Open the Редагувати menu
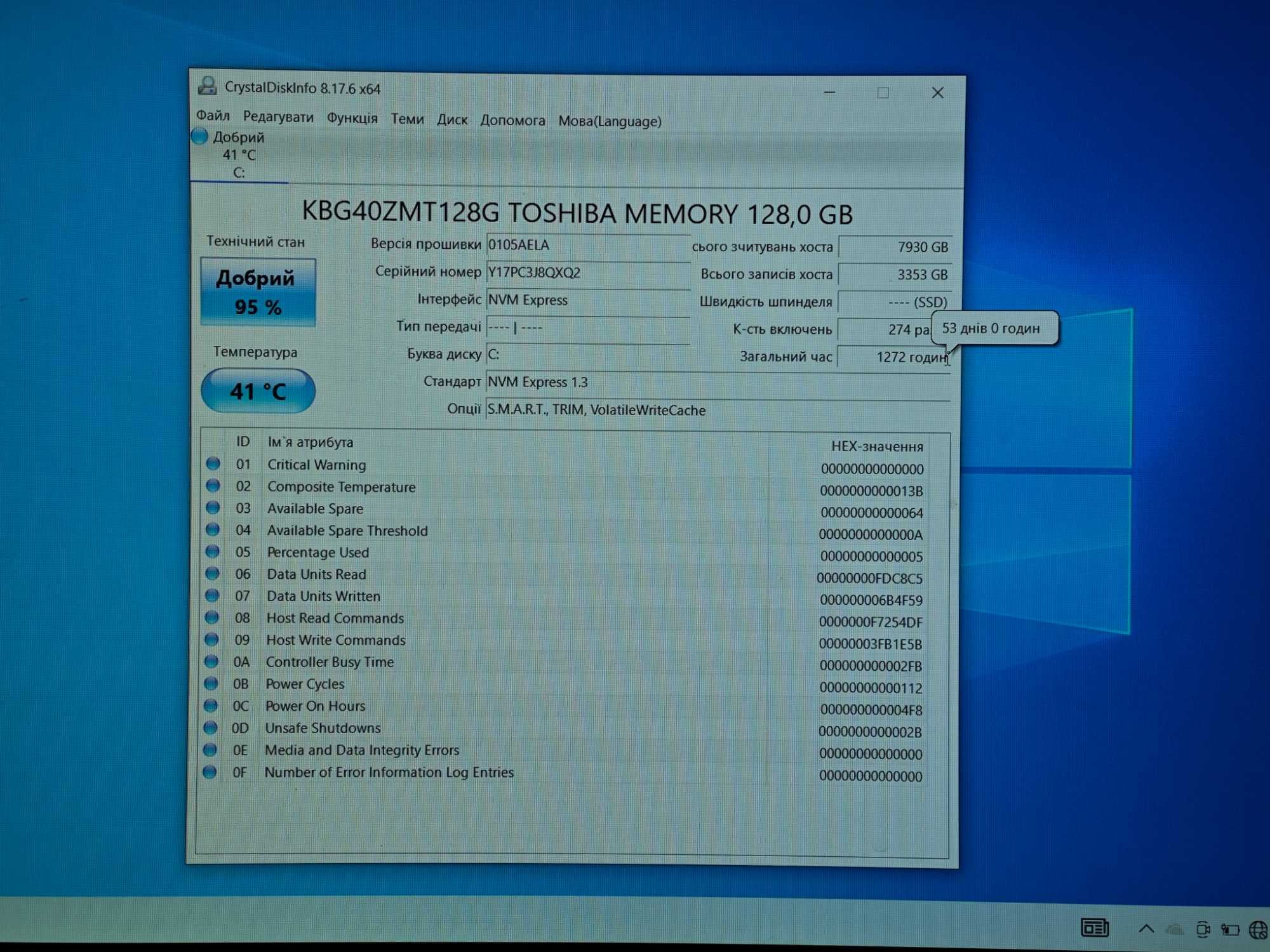Viewport: 1270px width, 952px height. (278, 117)
